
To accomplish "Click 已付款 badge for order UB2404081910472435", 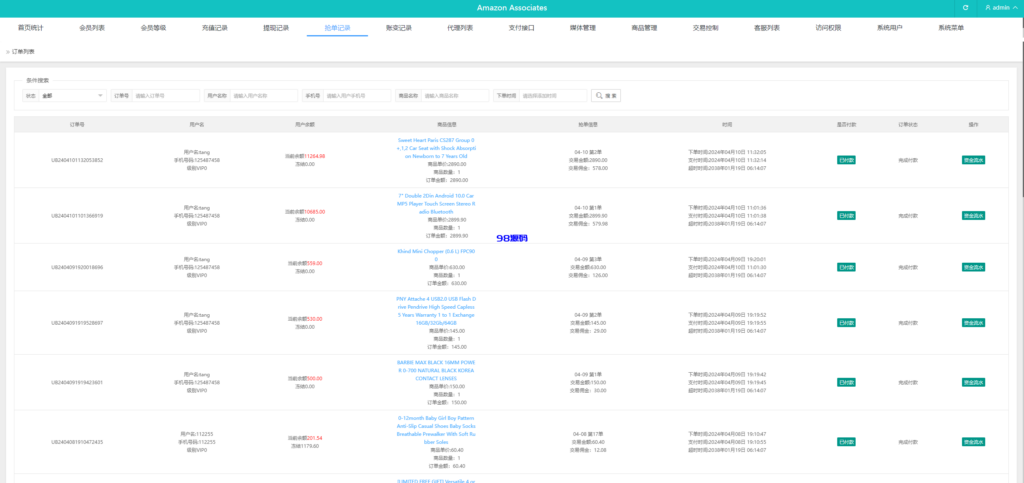I will [846, 442].
